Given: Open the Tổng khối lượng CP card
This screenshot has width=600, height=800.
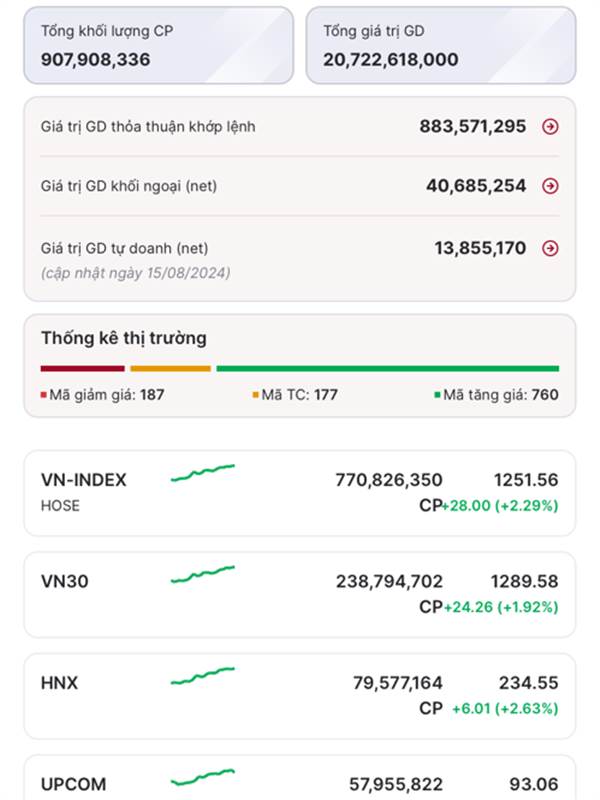Looking at the screenshot, I should [159, 45].
